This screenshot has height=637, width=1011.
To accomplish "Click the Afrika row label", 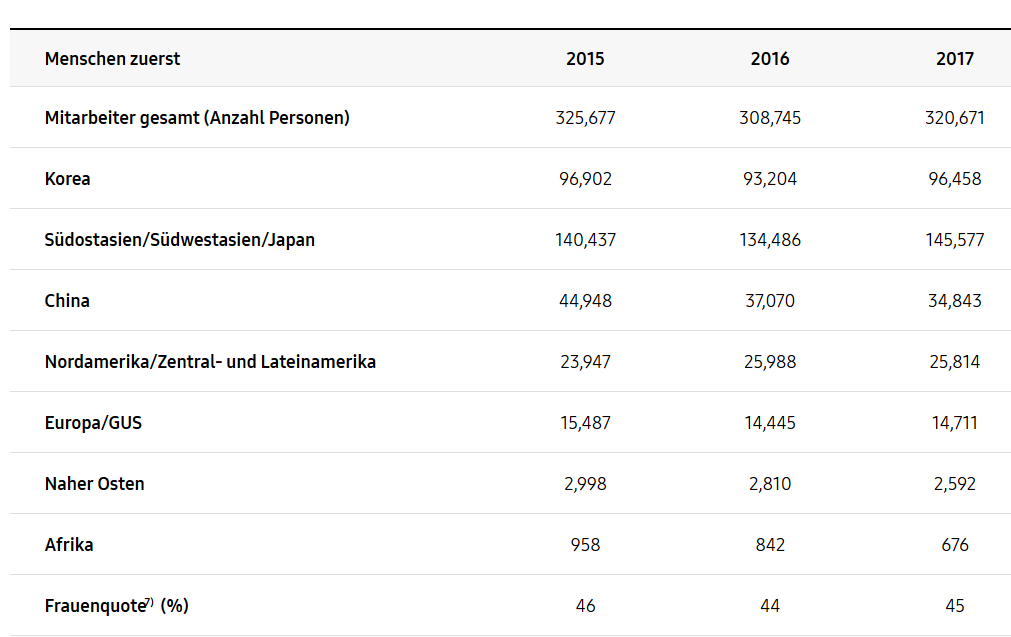I will click(x=69, y=545).
